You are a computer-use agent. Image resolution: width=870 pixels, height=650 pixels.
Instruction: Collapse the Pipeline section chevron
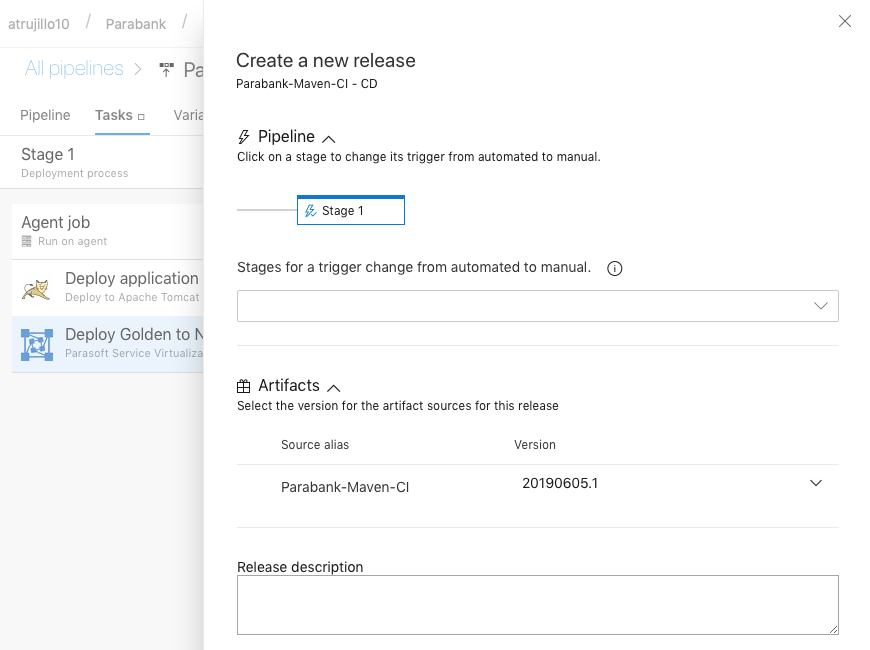[x=328, y=139]
